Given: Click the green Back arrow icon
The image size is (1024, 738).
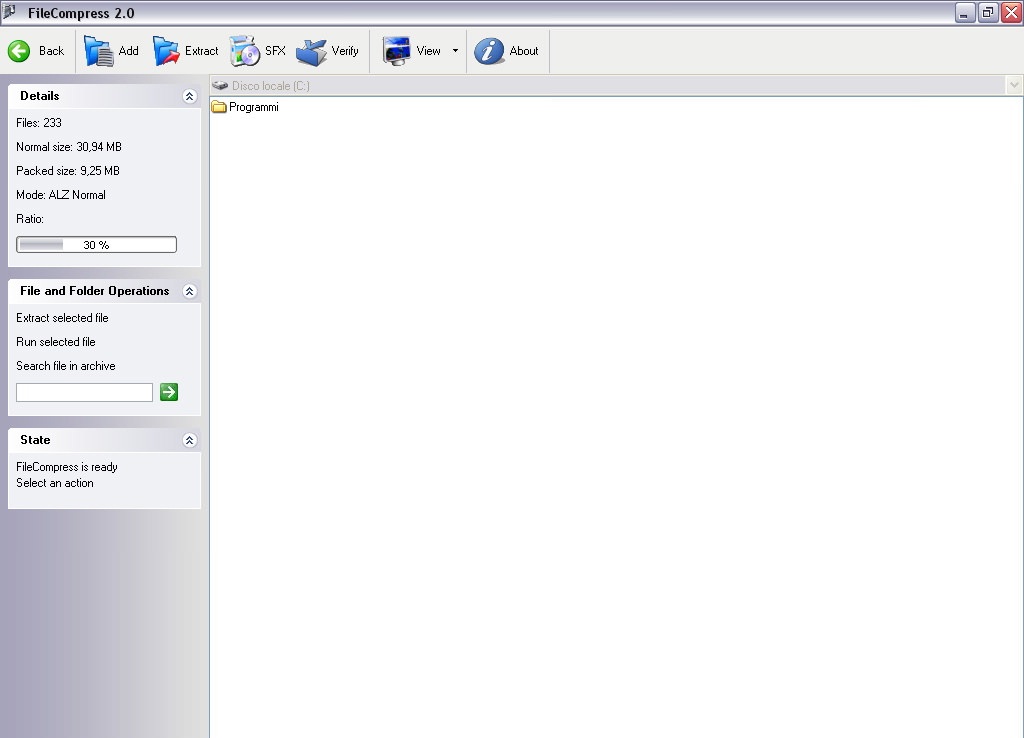Looking at the screenshot, I should click(x=19, y=51).
